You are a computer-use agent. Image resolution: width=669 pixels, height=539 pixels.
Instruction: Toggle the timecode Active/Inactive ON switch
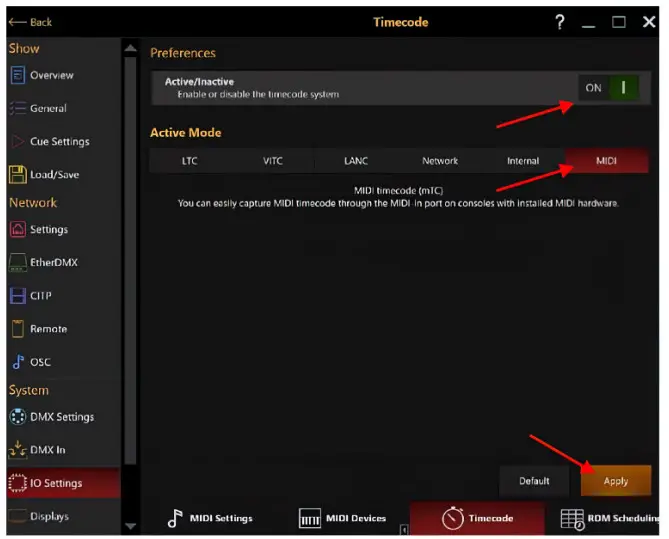(x=609, y=88)
